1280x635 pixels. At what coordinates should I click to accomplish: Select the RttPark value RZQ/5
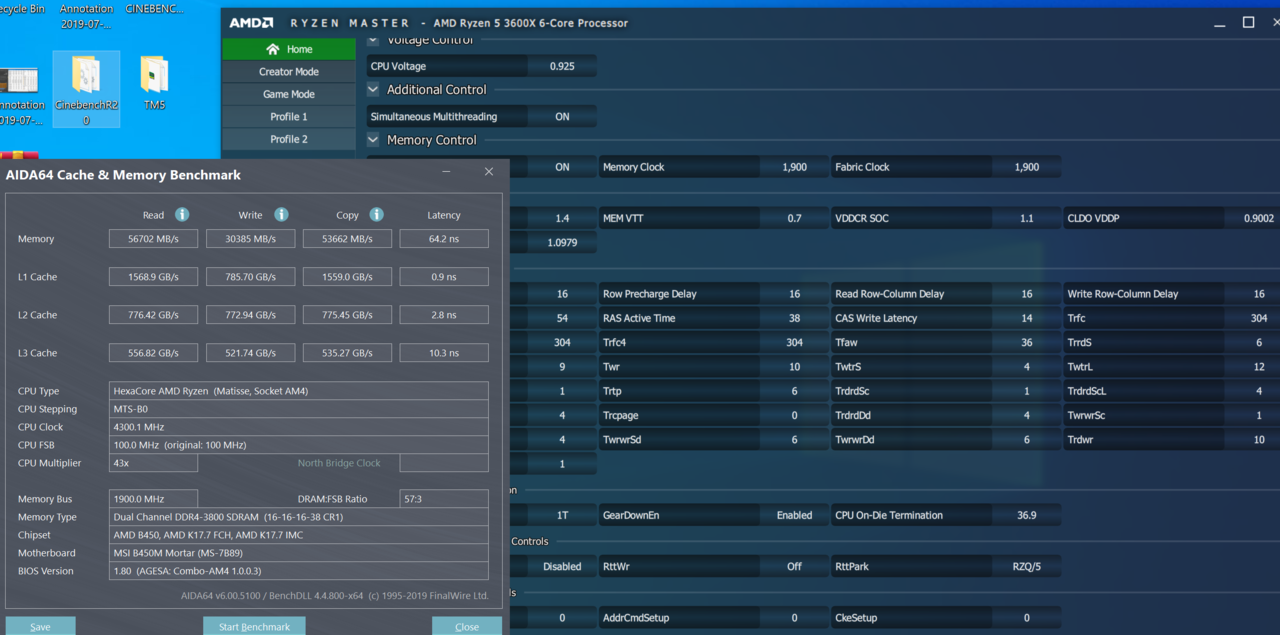click(1027, 566)
